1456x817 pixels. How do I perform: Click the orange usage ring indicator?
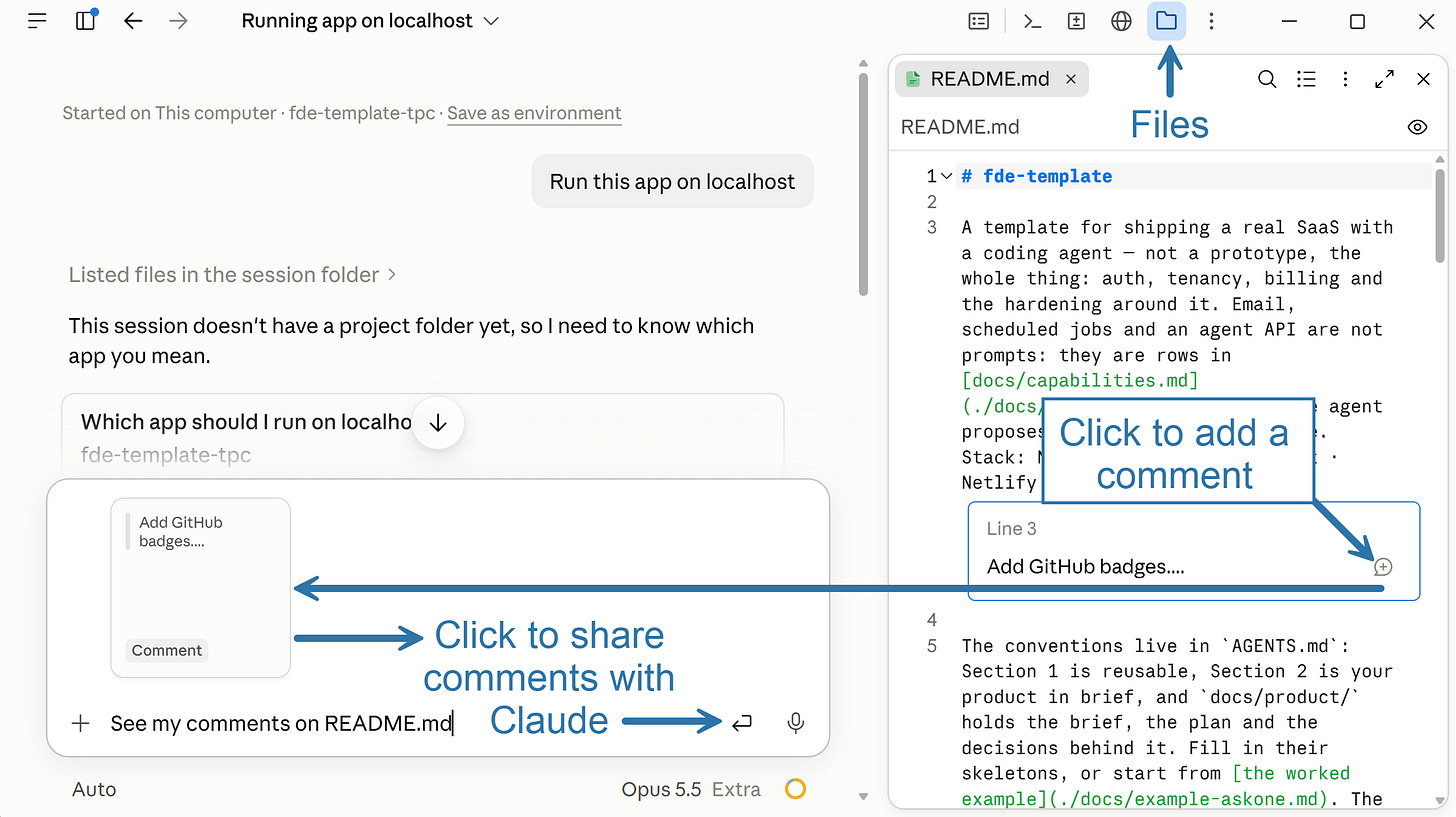(795, 789)
